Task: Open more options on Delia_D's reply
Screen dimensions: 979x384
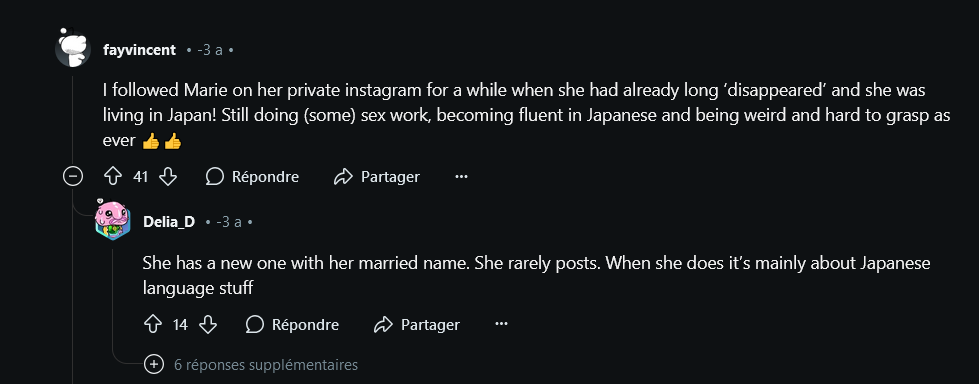Action: [x=501, y=325]
